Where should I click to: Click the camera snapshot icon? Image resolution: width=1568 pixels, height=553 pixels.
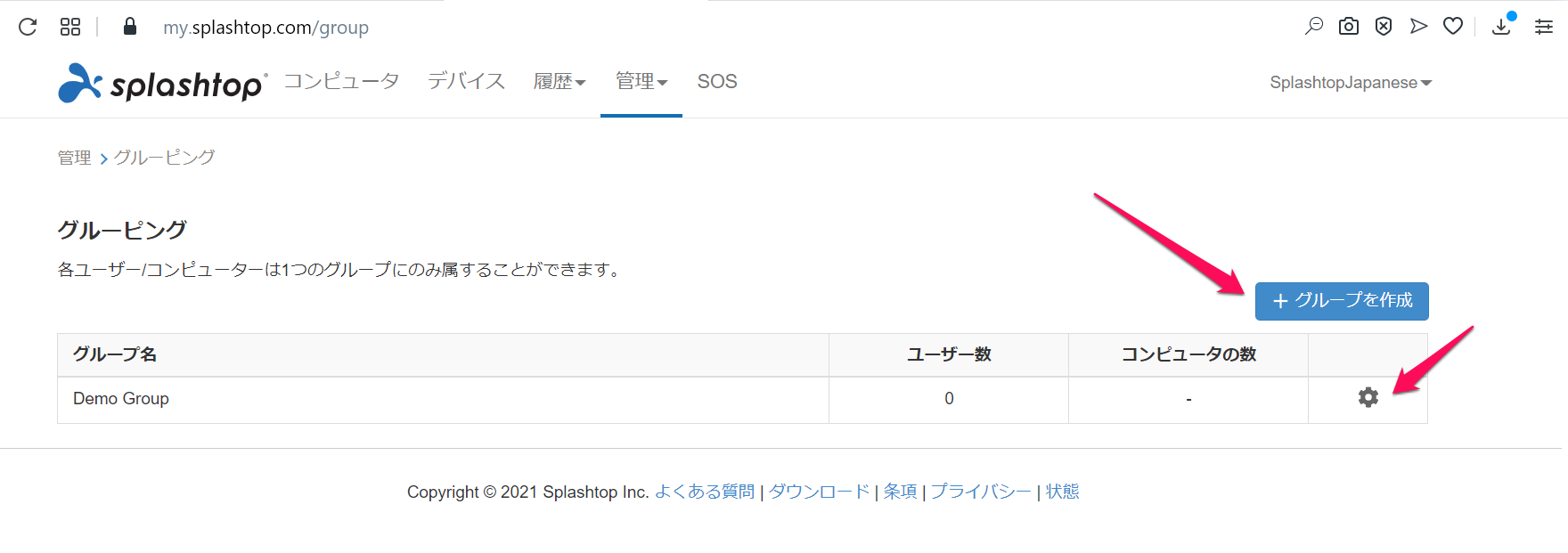coord(1349,27)
